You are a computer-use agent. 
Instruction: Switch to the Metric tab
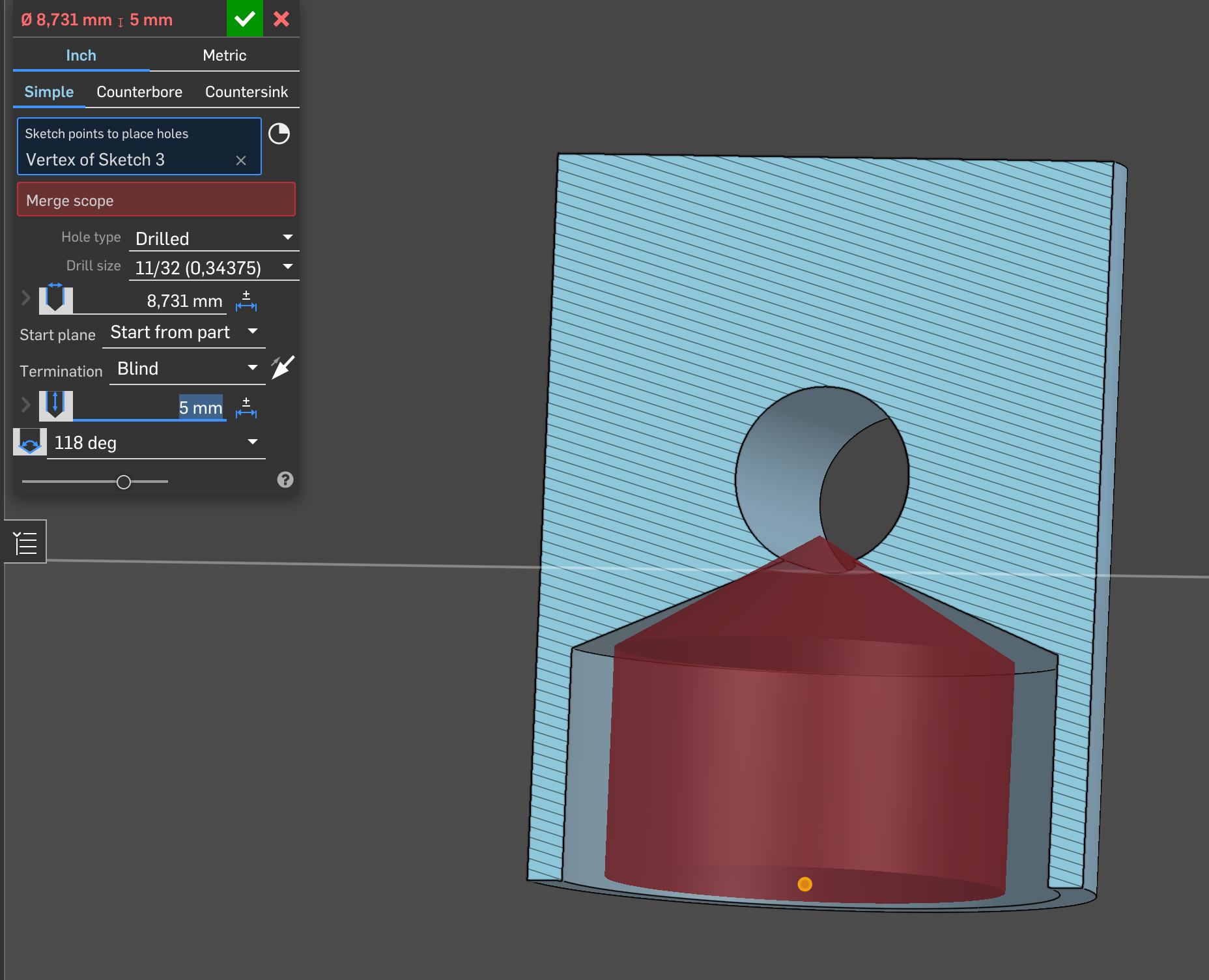tap(224, 55)
